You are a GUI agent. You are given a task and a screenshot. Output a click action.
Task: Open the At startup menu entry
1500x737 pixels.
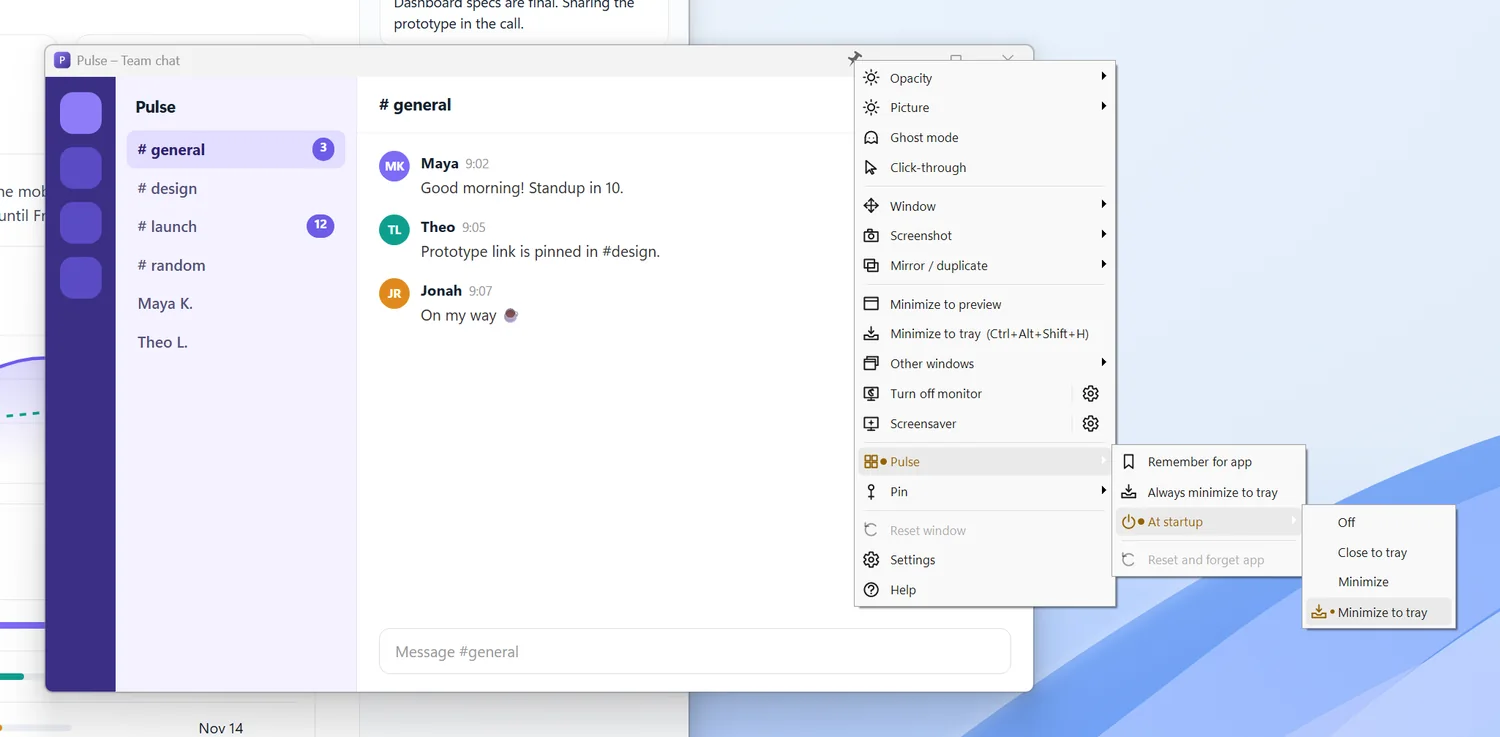pos(1209,522)
